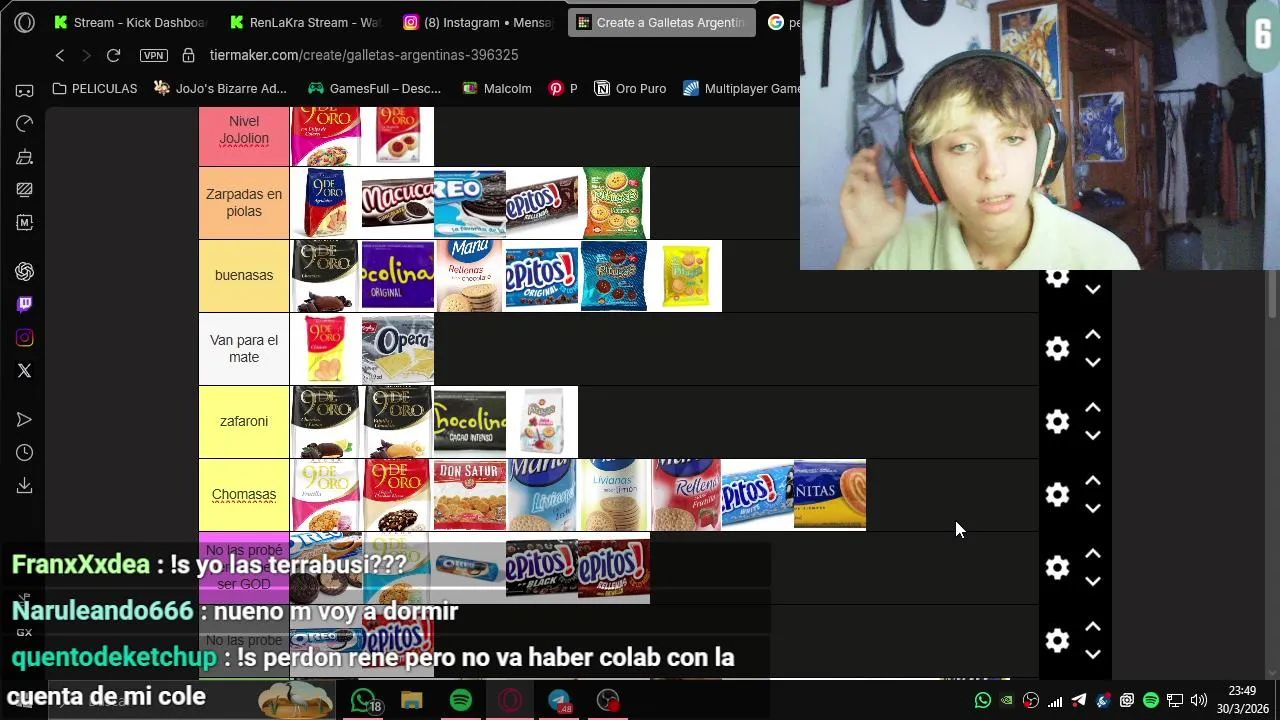Image resolution: width=1280 pixels, height=720 pixels.
Task: Open PELICULAS bookmarks folder
Action: pyautogui.click(x=95, y=88)
